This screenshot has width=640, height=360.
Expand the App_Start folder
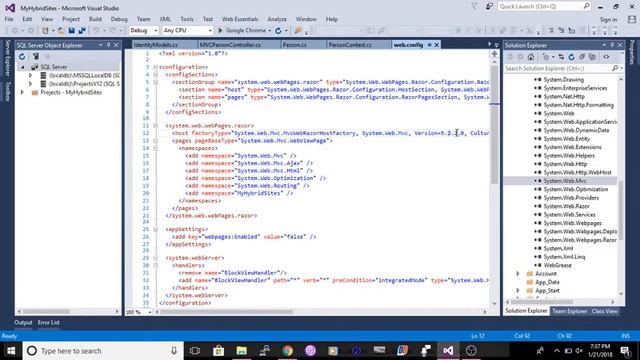(x=518, y=291)
